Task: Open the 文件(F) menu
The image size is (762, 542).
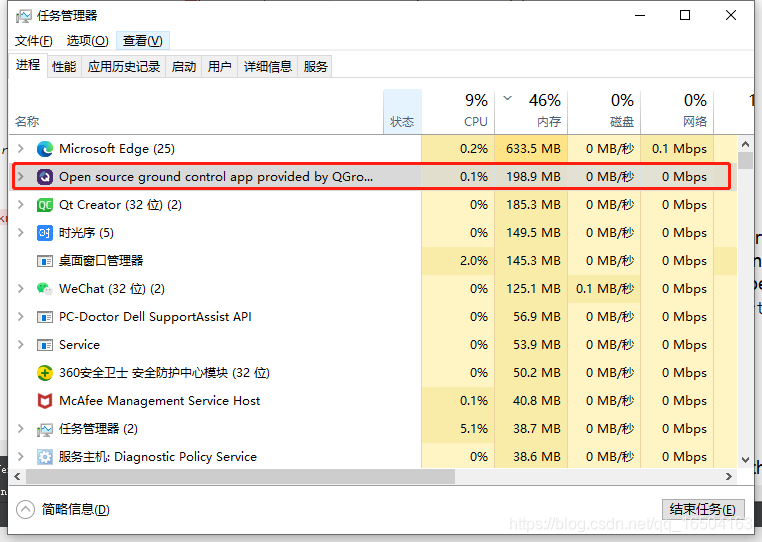Action: point(34,41)
